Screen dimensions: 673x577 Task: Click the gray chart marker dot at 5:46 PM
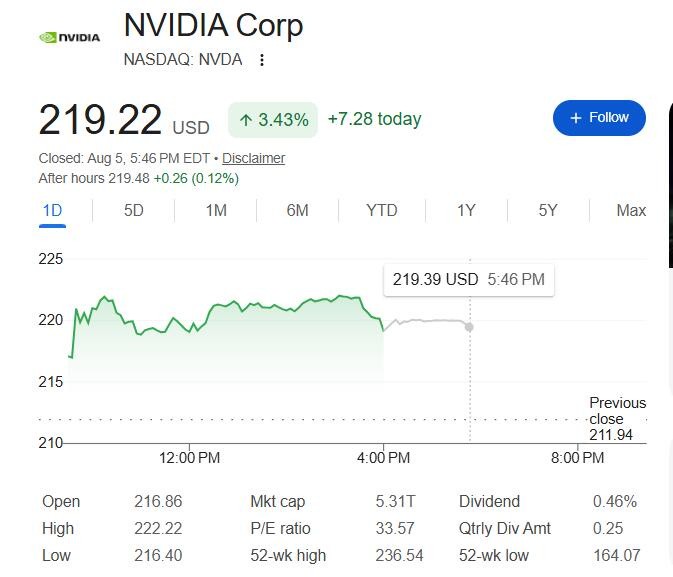469,327
